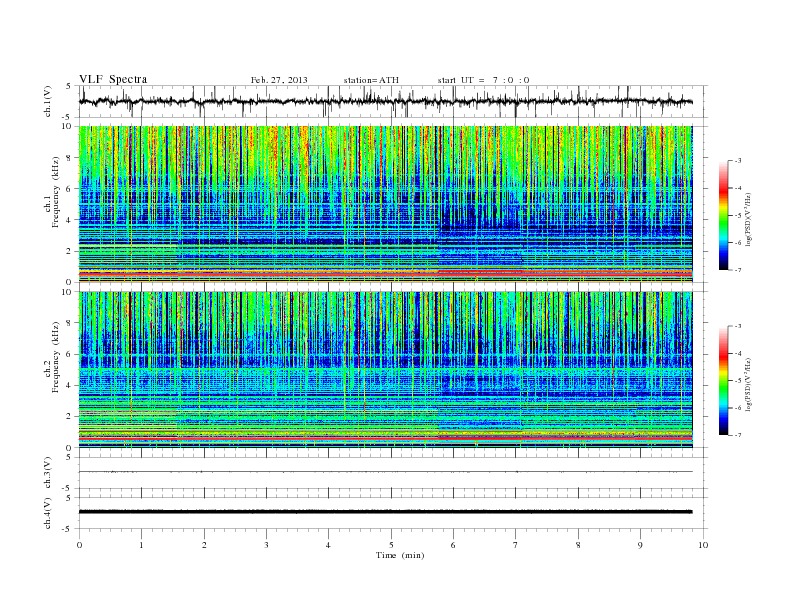Click inside the ch.1 spectrogram plot
Viewport: 792px width, 612px height.
pos(385,204)
